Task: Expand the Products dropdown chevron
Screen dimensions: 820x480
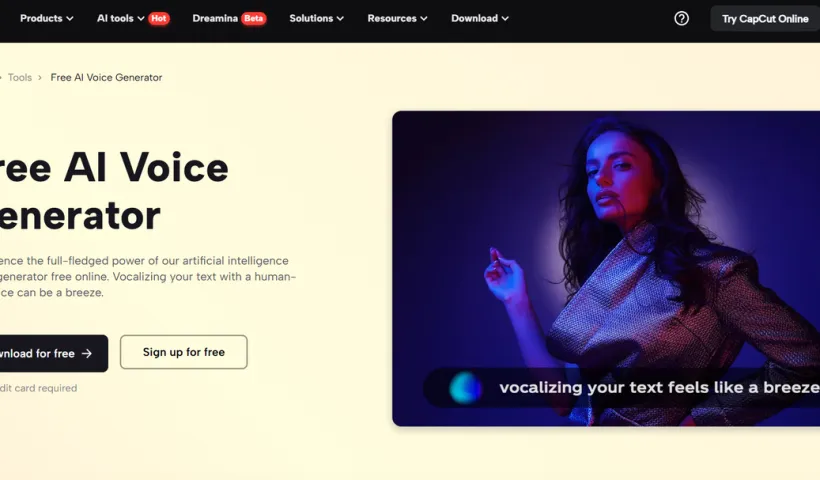Action: pyautogui.click(x=70, y=19)
